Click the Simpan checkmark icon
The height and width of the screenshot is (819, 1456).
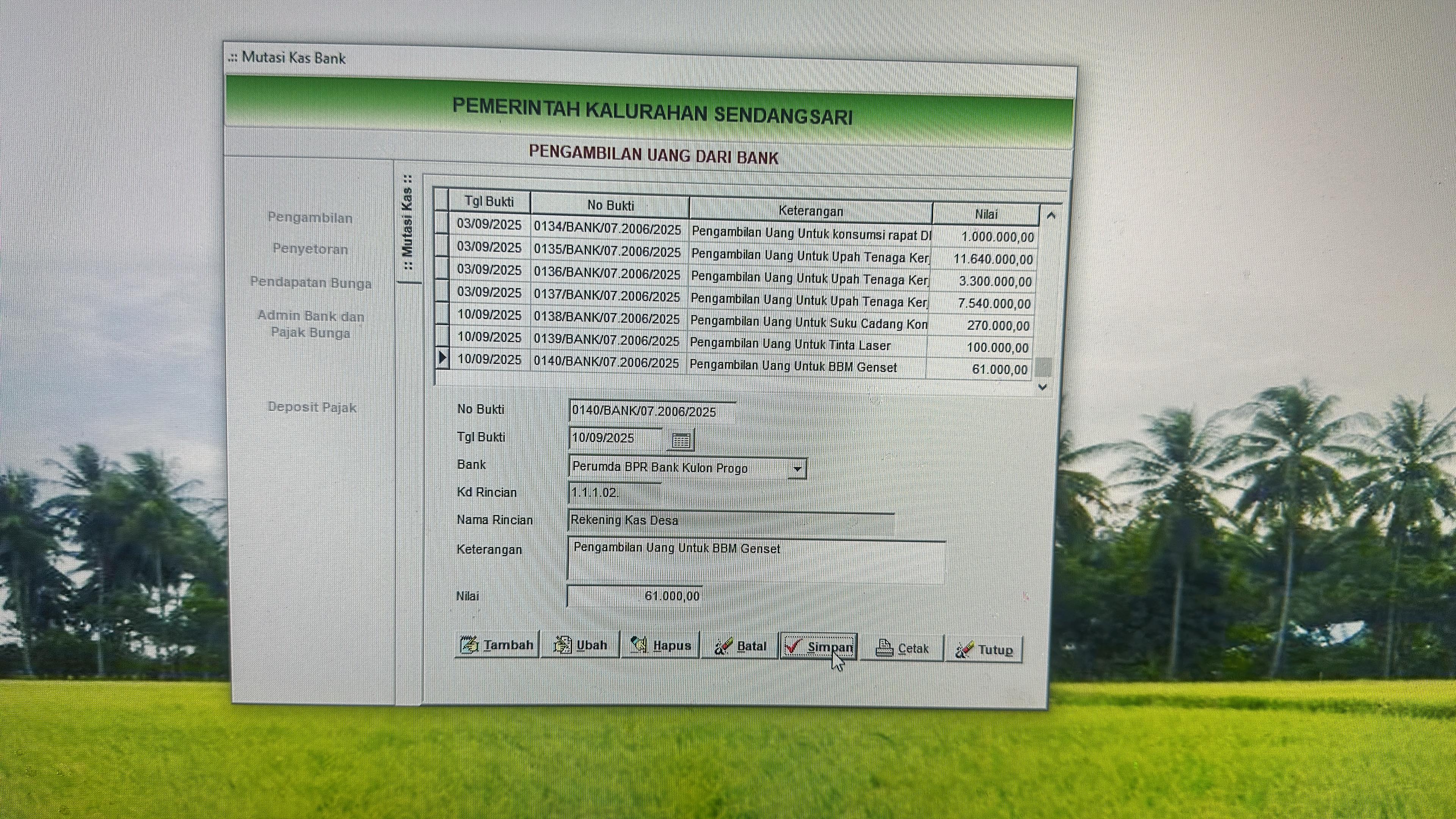coord(794,646)
